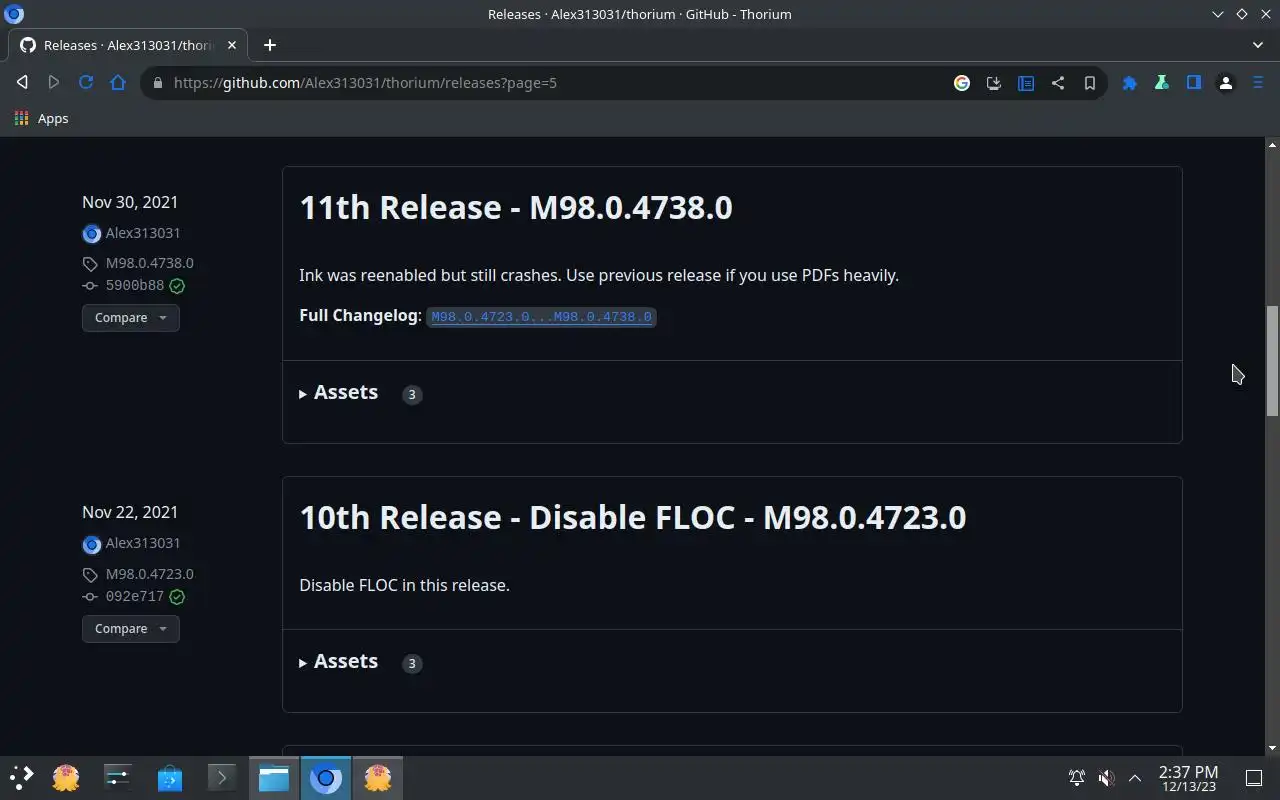
Task: Open the user profile menu
Action: (1226, 83)
